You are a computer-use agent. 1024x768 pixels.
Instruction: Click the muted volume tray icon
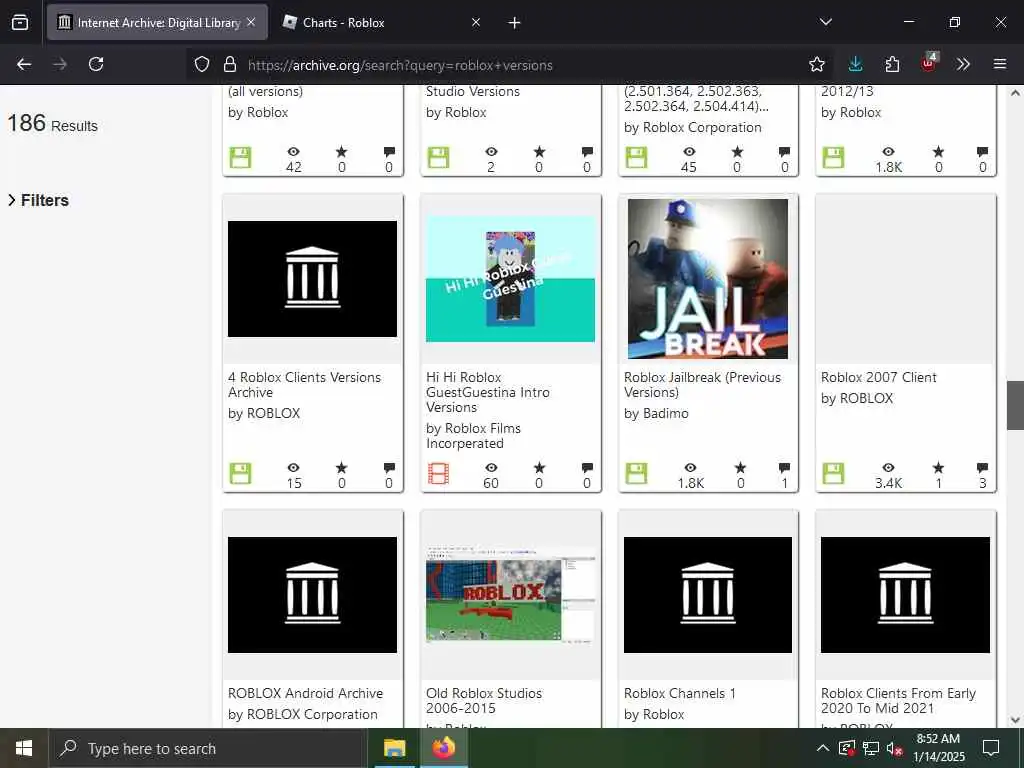[894, 748]
